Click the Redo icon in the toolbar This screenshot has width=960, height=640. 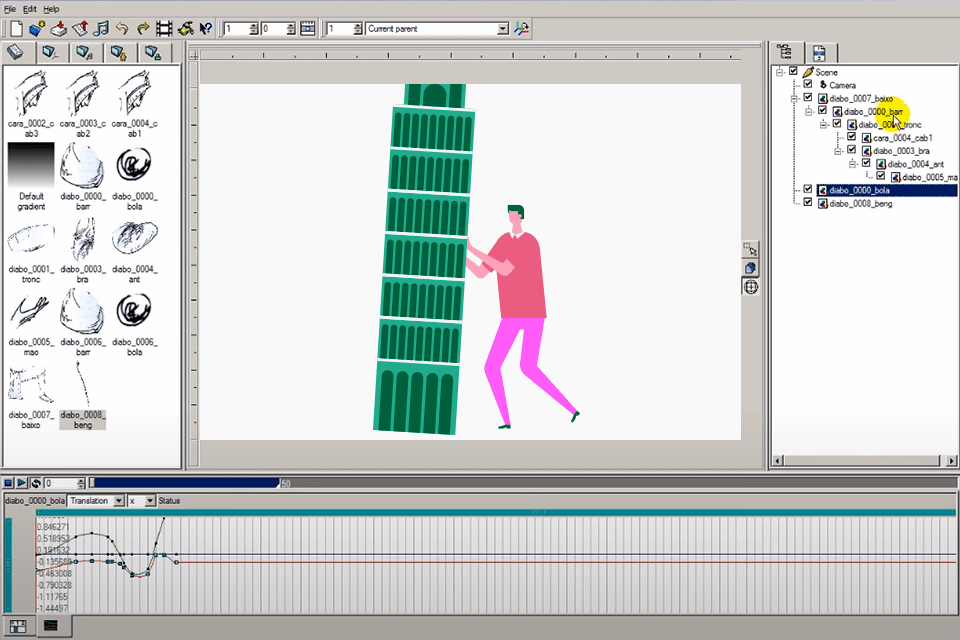(143, 29)
